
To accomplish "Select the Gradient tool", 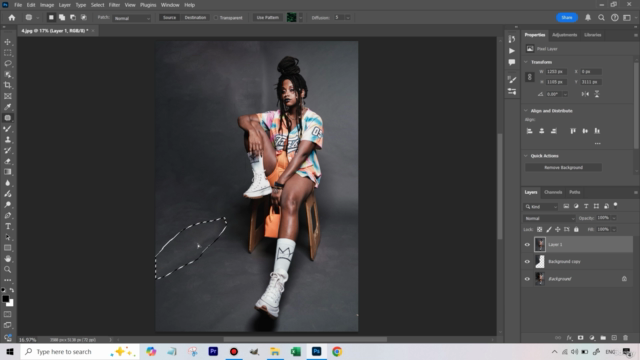I will pyautogui.click(x=8, y=172).
